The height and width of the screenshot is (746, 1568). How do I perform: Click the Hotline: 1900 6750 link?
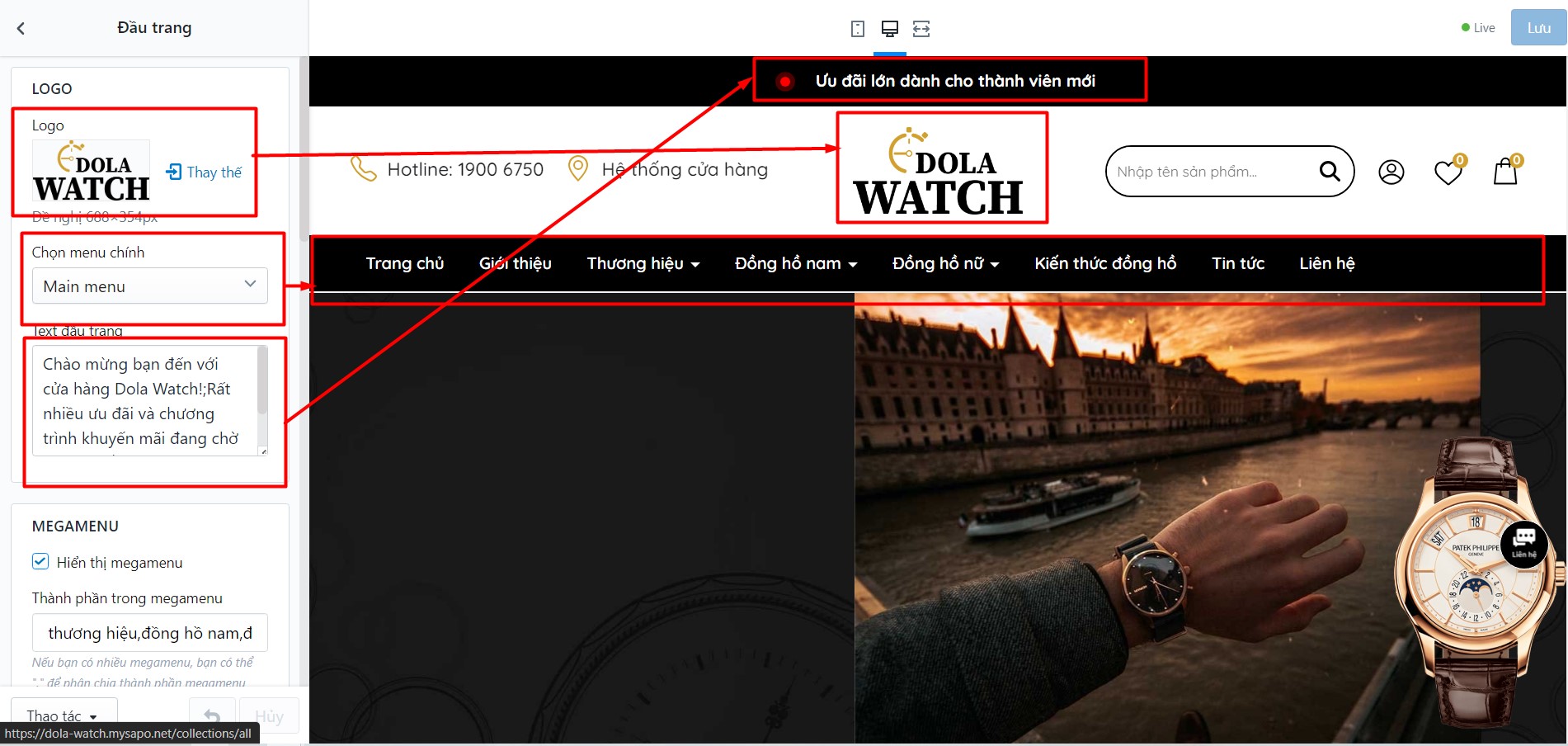465,169
